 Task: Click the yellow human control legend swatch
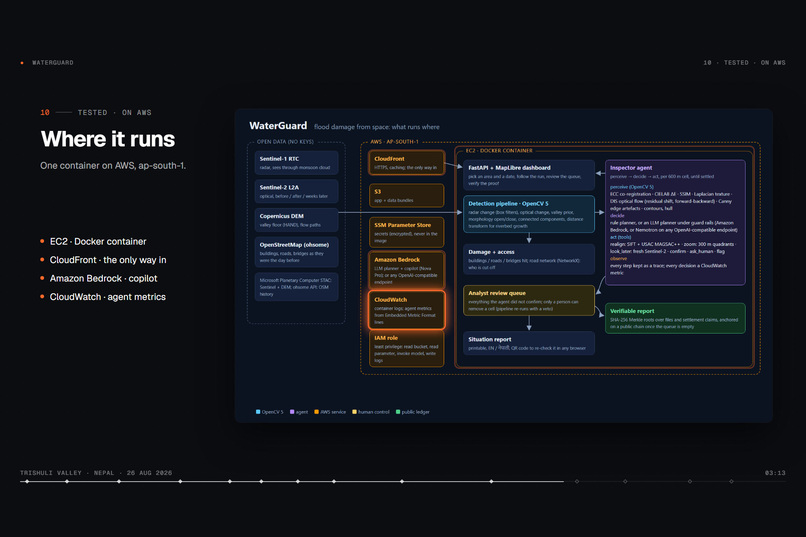pyautogui.click(x=354, y=412)
